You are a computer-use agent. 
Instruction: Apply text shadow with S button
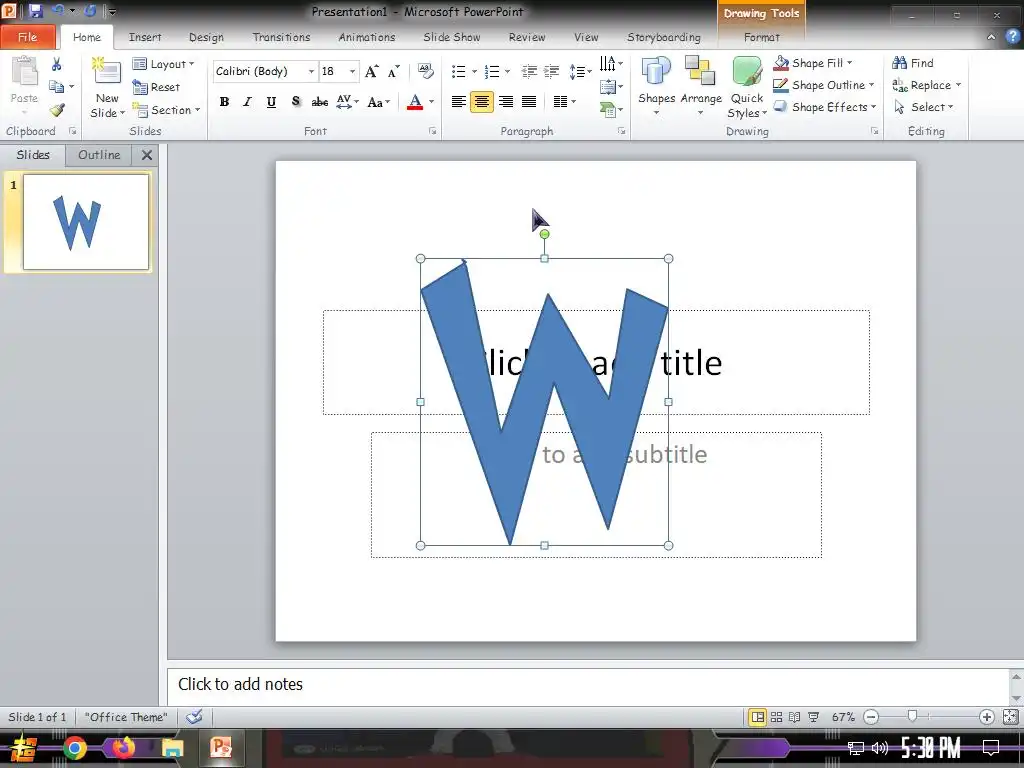295,101
